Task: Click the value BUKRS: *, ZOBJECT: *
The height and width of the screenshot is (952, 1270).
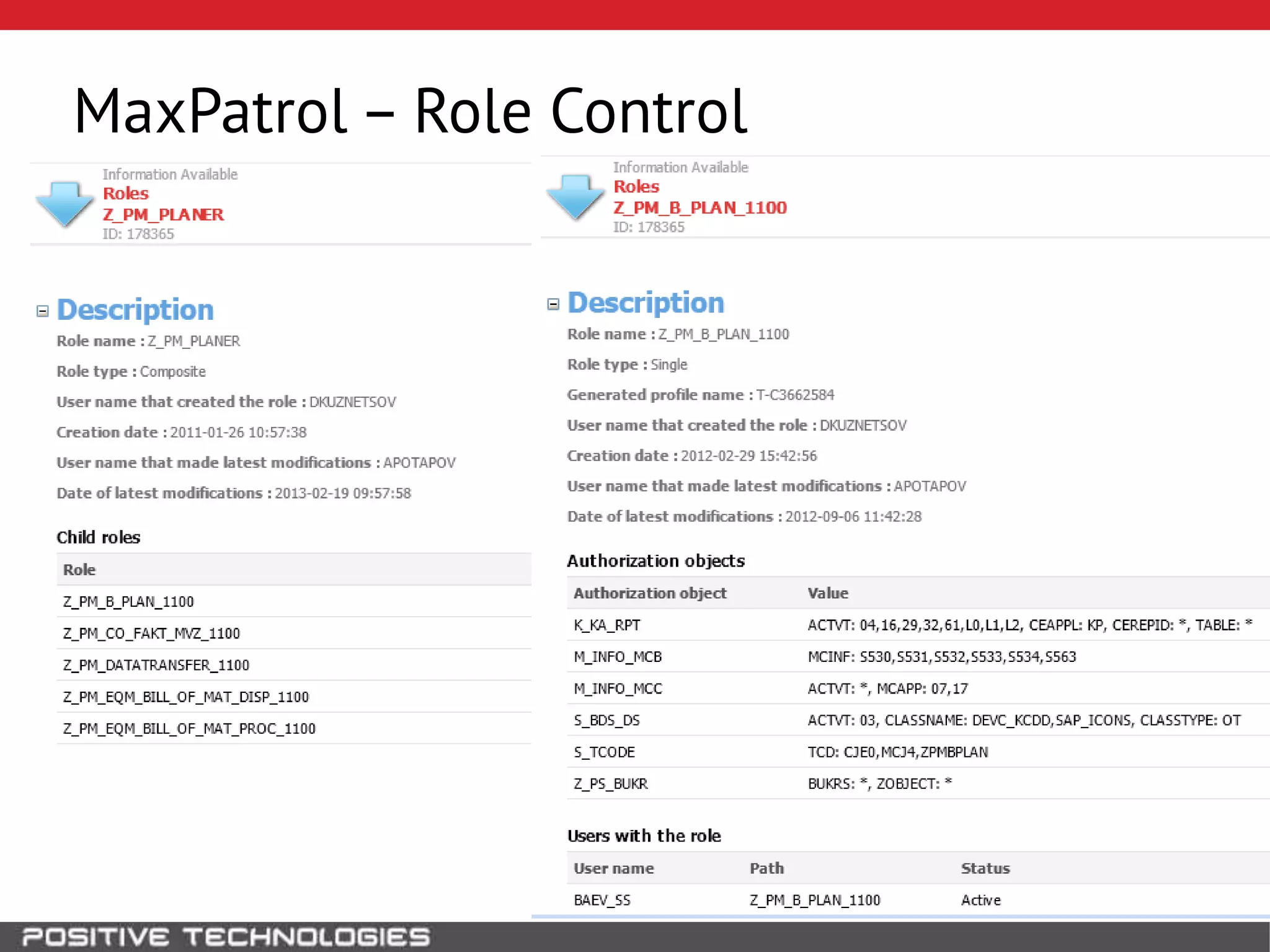Action: [x=880, y=783]
